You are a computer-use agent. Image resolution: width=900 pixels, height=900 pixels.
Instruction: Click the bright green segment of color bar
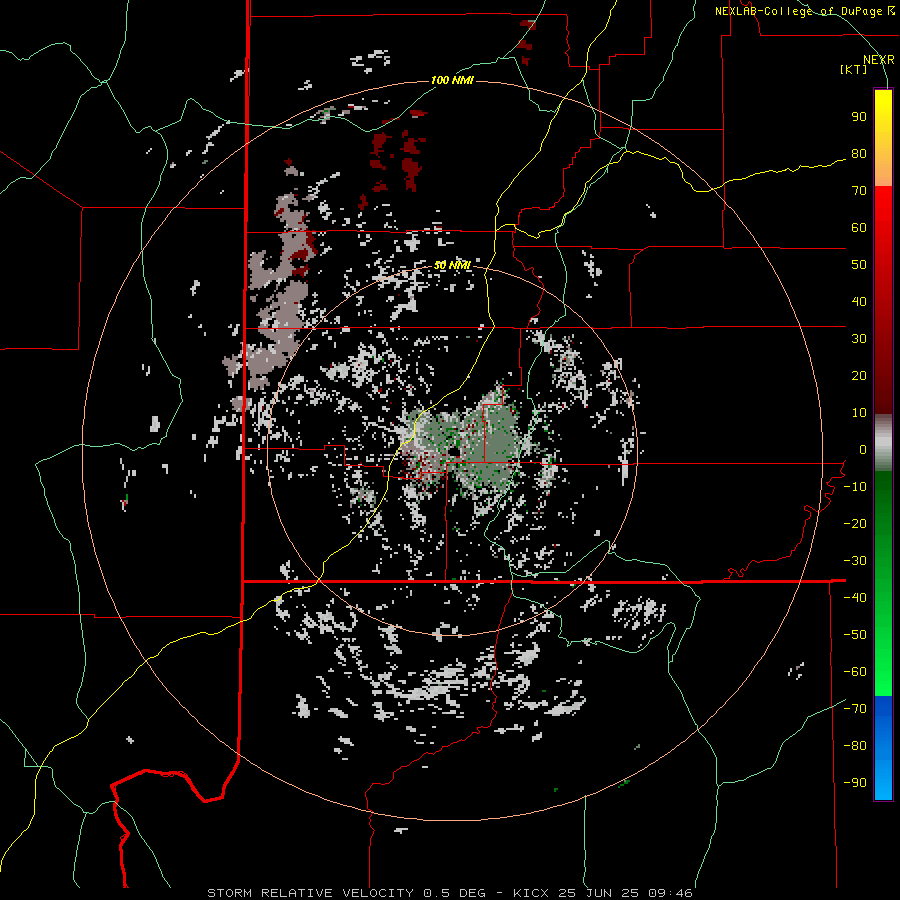(x=883, y=584)
